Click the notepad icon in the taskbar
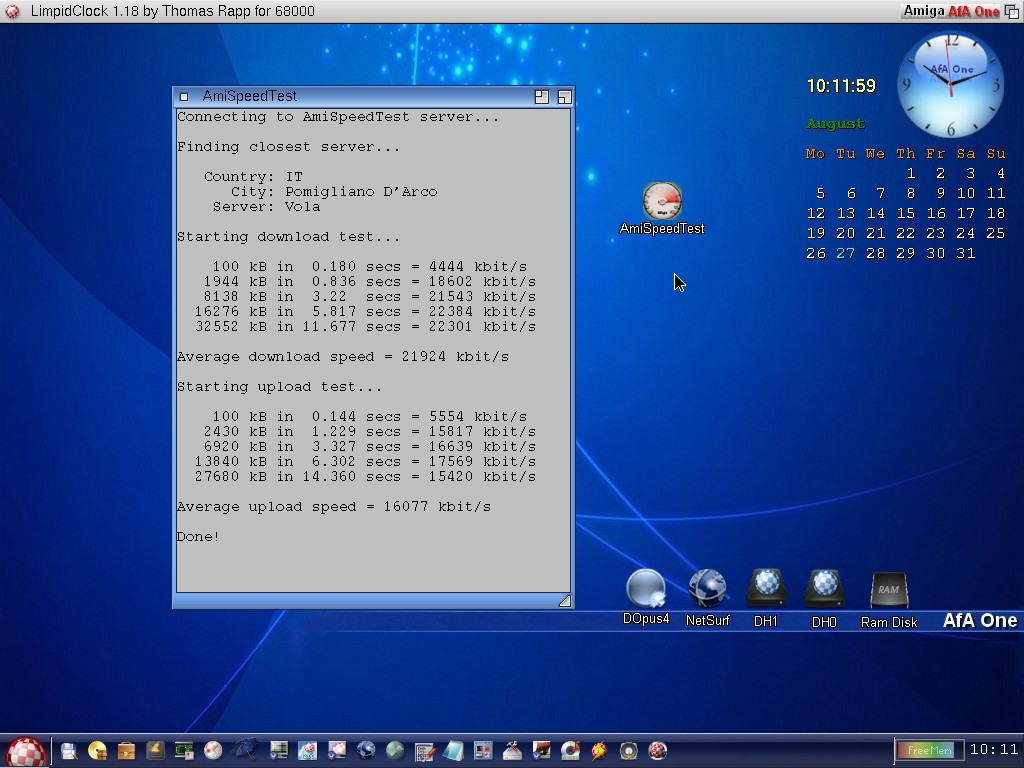The width and height of the screenshot is (1024, 768). pos(453,750)
